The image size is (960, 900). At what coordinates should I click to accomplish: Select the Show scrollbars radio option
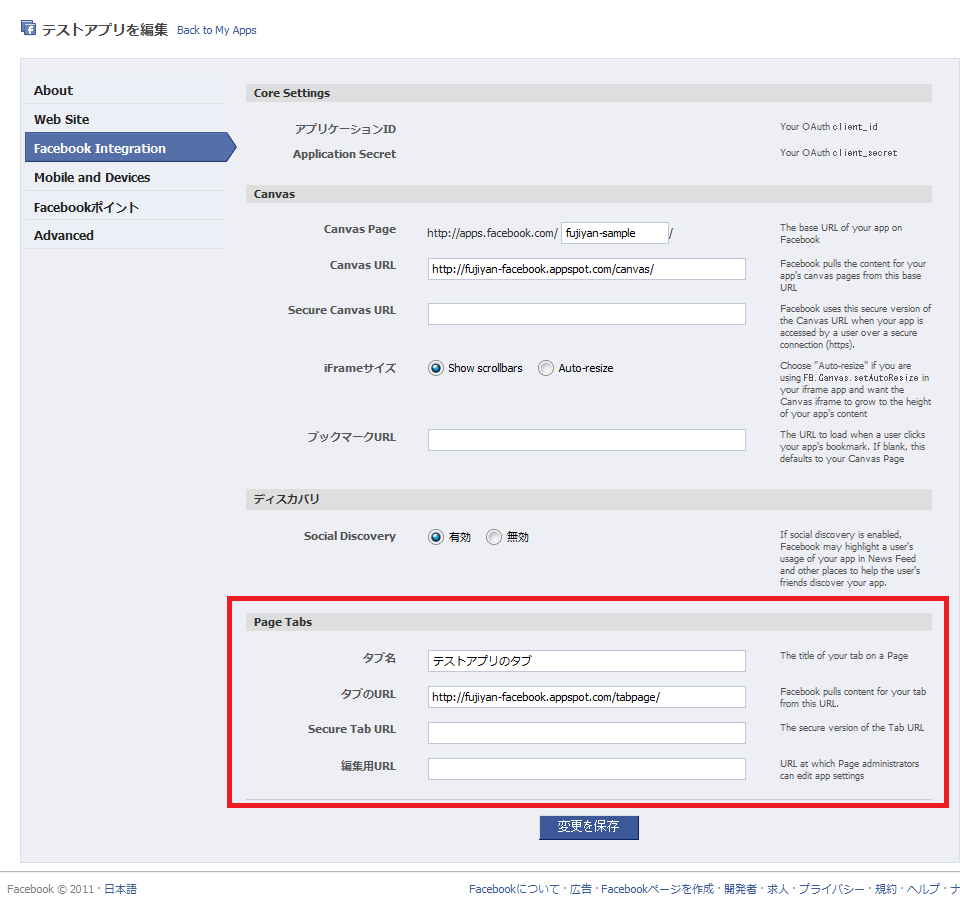click(435, 368)
